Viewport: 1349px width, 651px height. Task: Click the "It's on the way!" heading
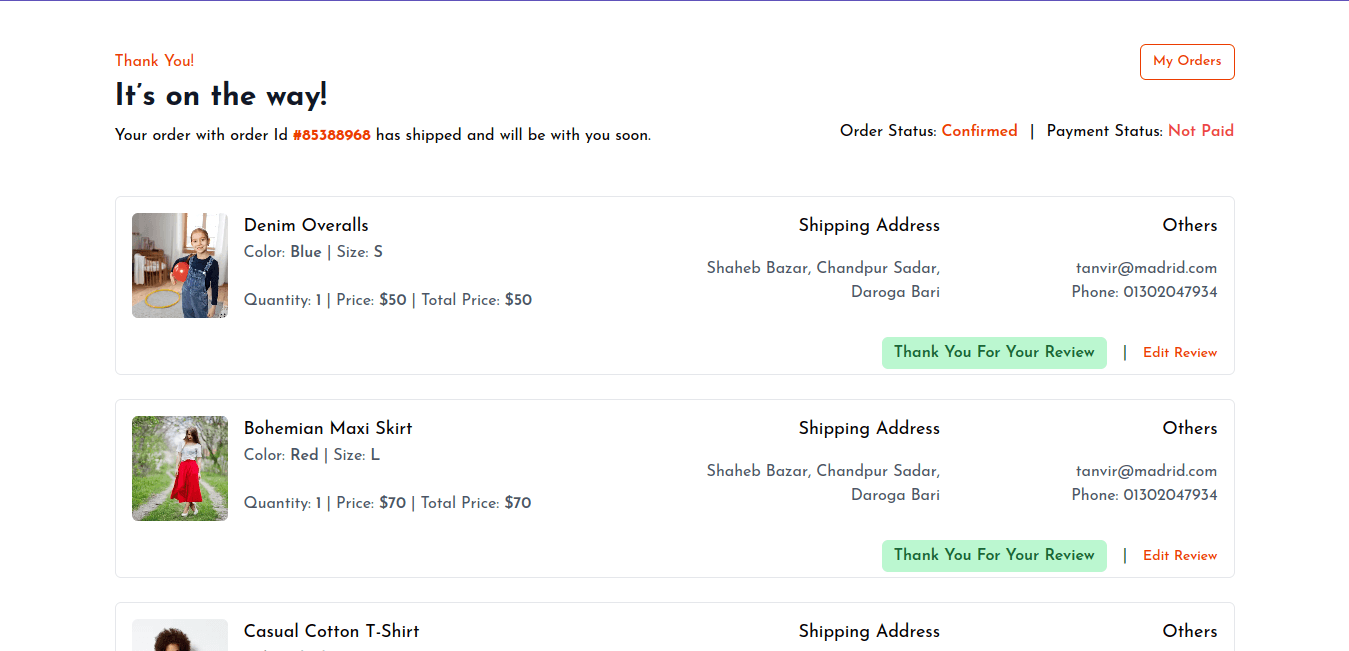pos(221,96)
